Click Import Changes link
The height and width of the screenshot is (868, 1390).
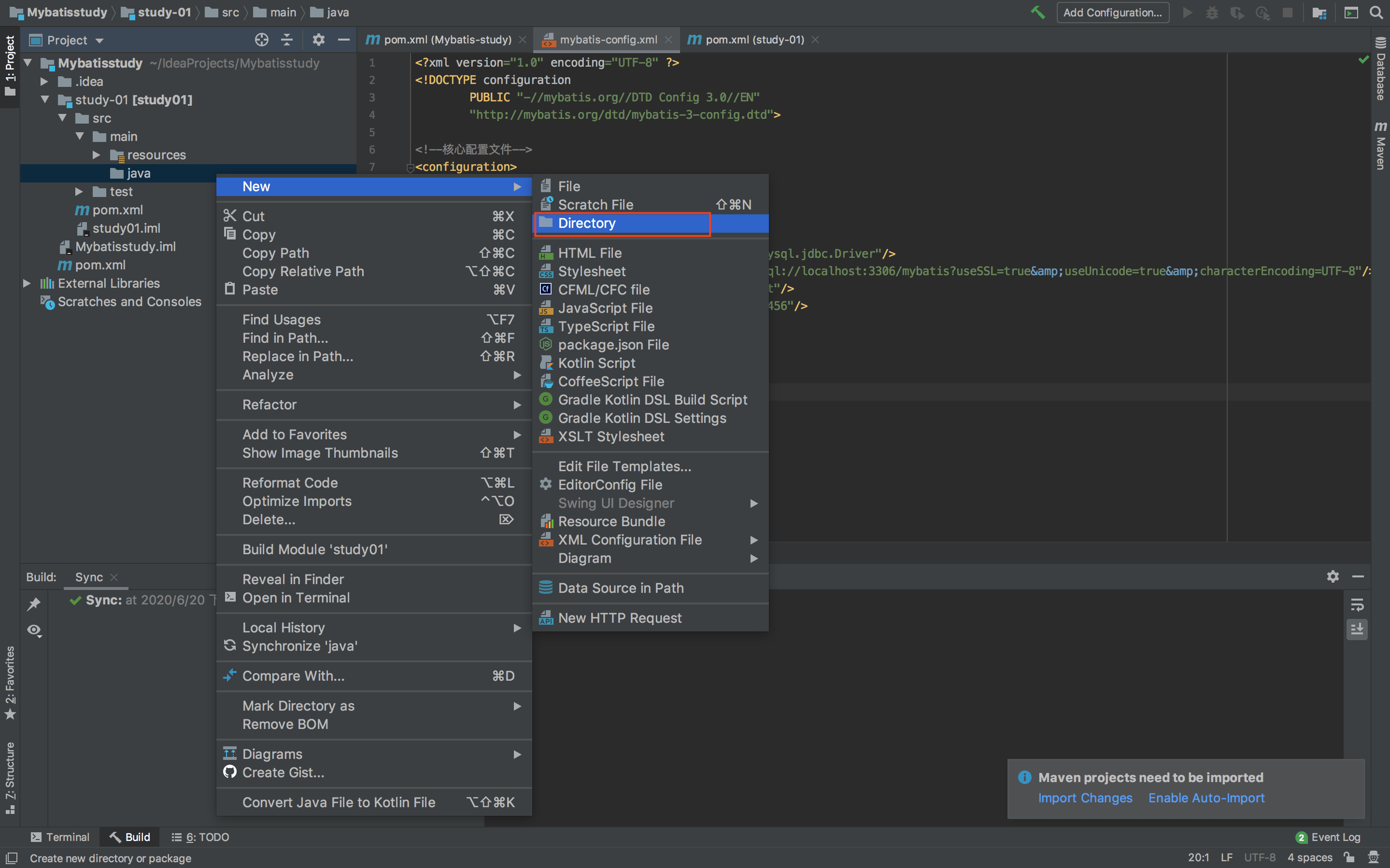click(x=1085, y=798)
